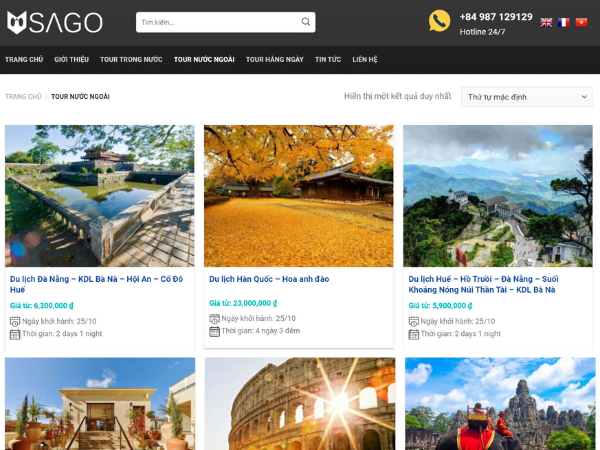Open the Giới Thiệu menu item
The image size is (600, 450).
72,60
